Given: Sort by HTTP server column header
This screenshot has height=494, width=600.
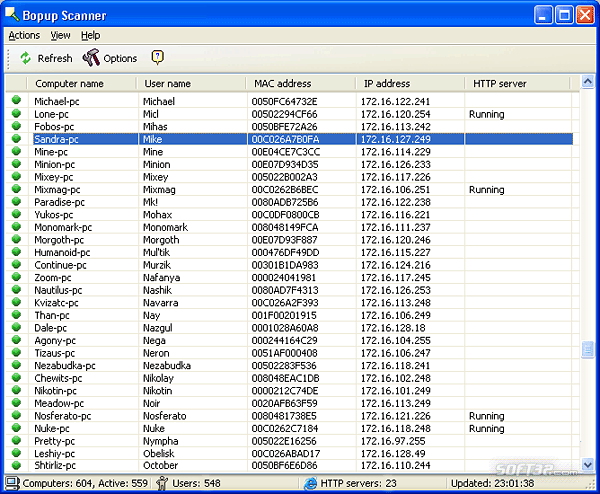Looking at the screenshot, I should (x=517, y=83).
